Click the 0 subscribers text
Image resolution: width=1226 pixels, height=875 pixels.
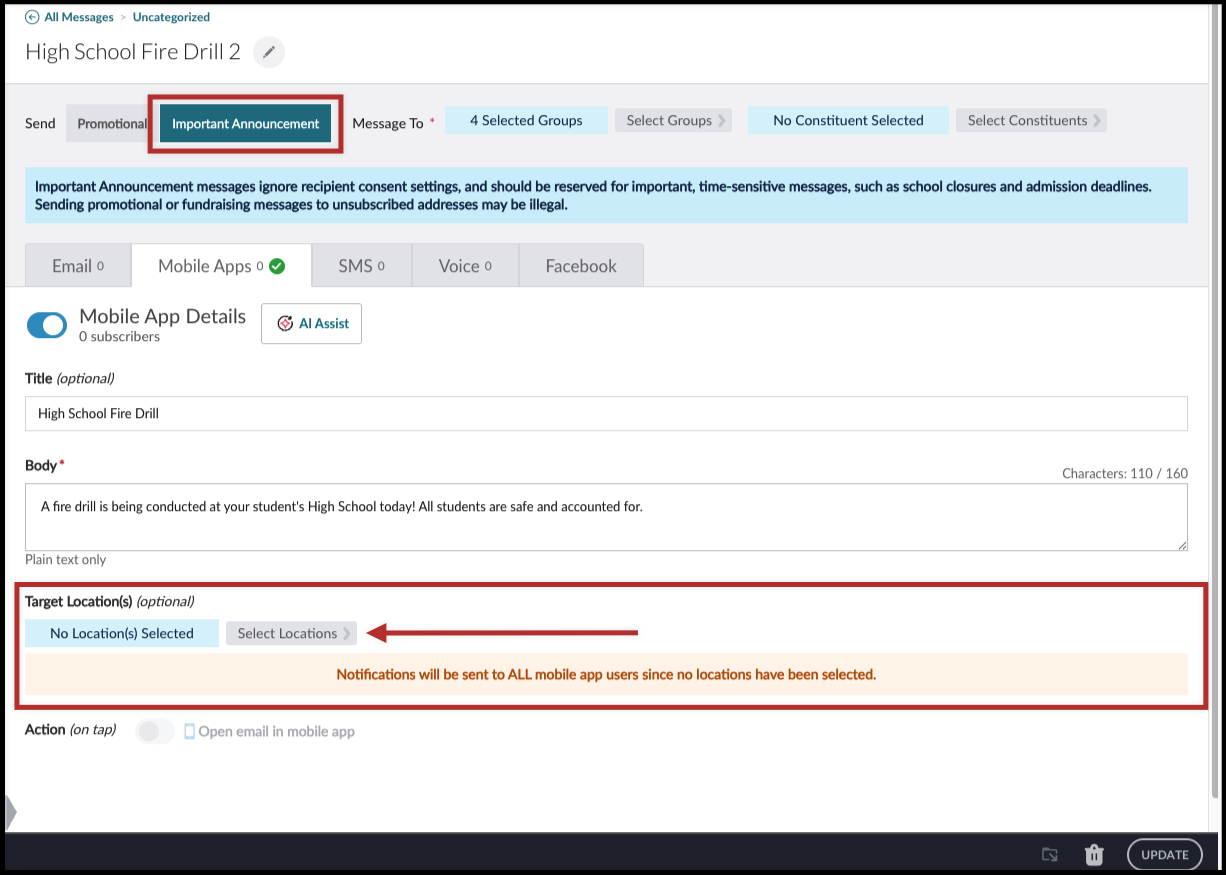(x=119, y=337)
